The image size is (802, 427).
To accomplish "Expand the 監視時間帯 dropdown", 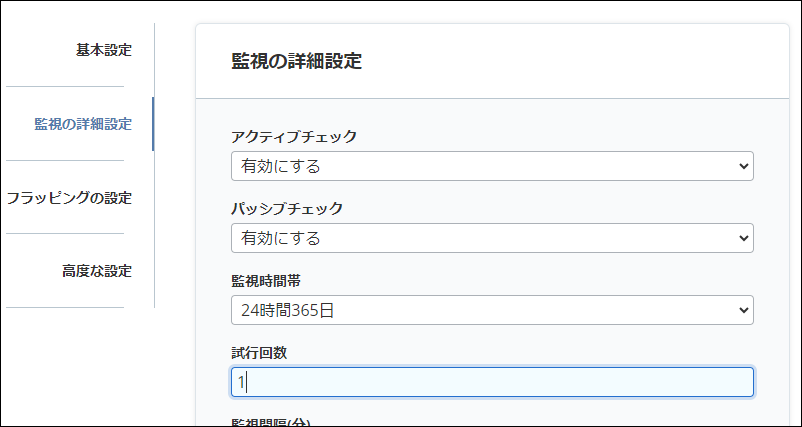I will pyautogui.click(x=491, y=310).
